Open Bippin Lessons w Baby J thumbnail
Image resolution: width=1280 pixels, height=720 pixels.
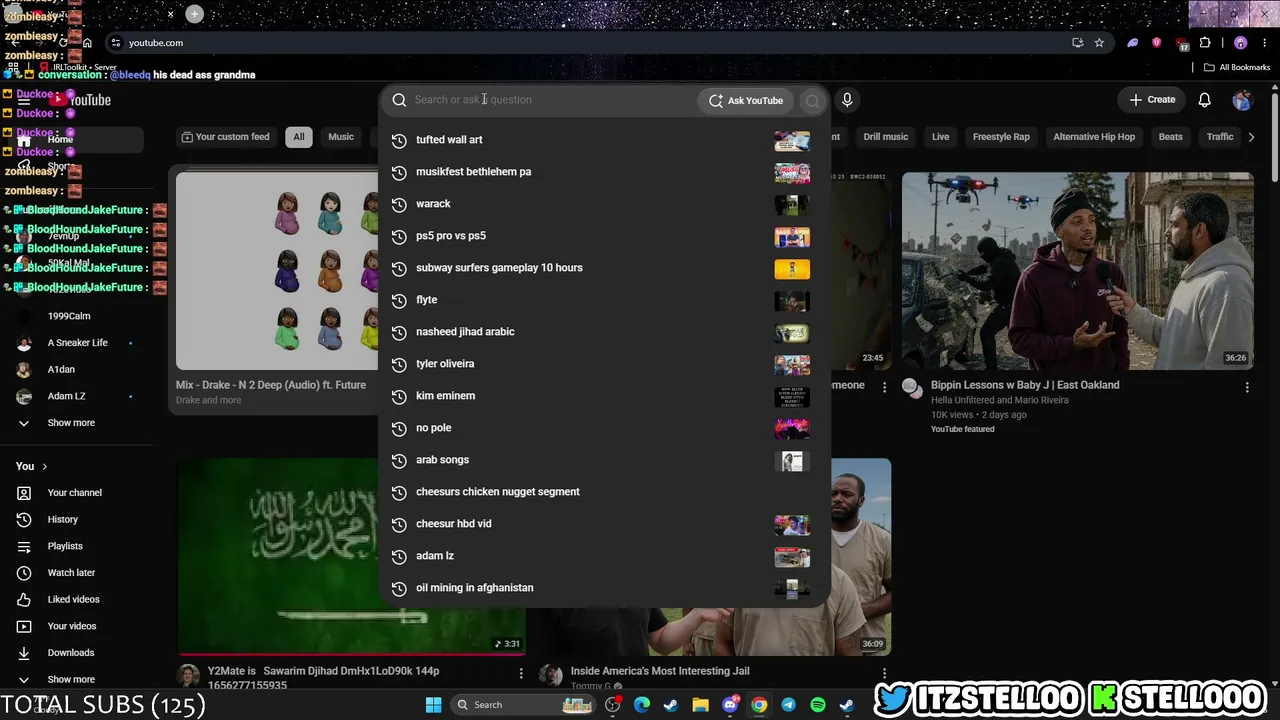[x=1077, y=271]
